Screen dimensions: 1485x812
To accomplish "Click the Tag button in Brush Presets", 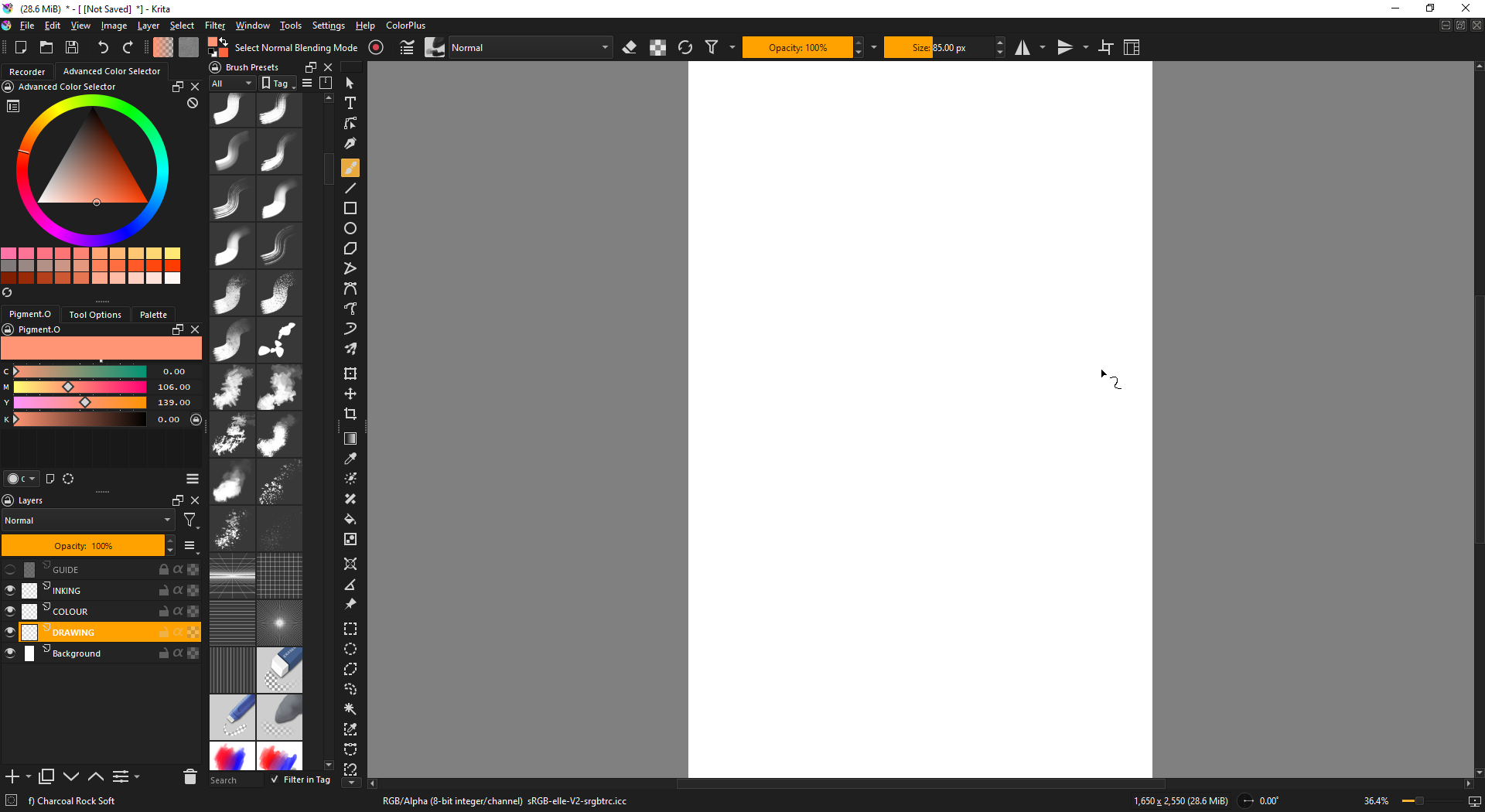I will [277, 84].
